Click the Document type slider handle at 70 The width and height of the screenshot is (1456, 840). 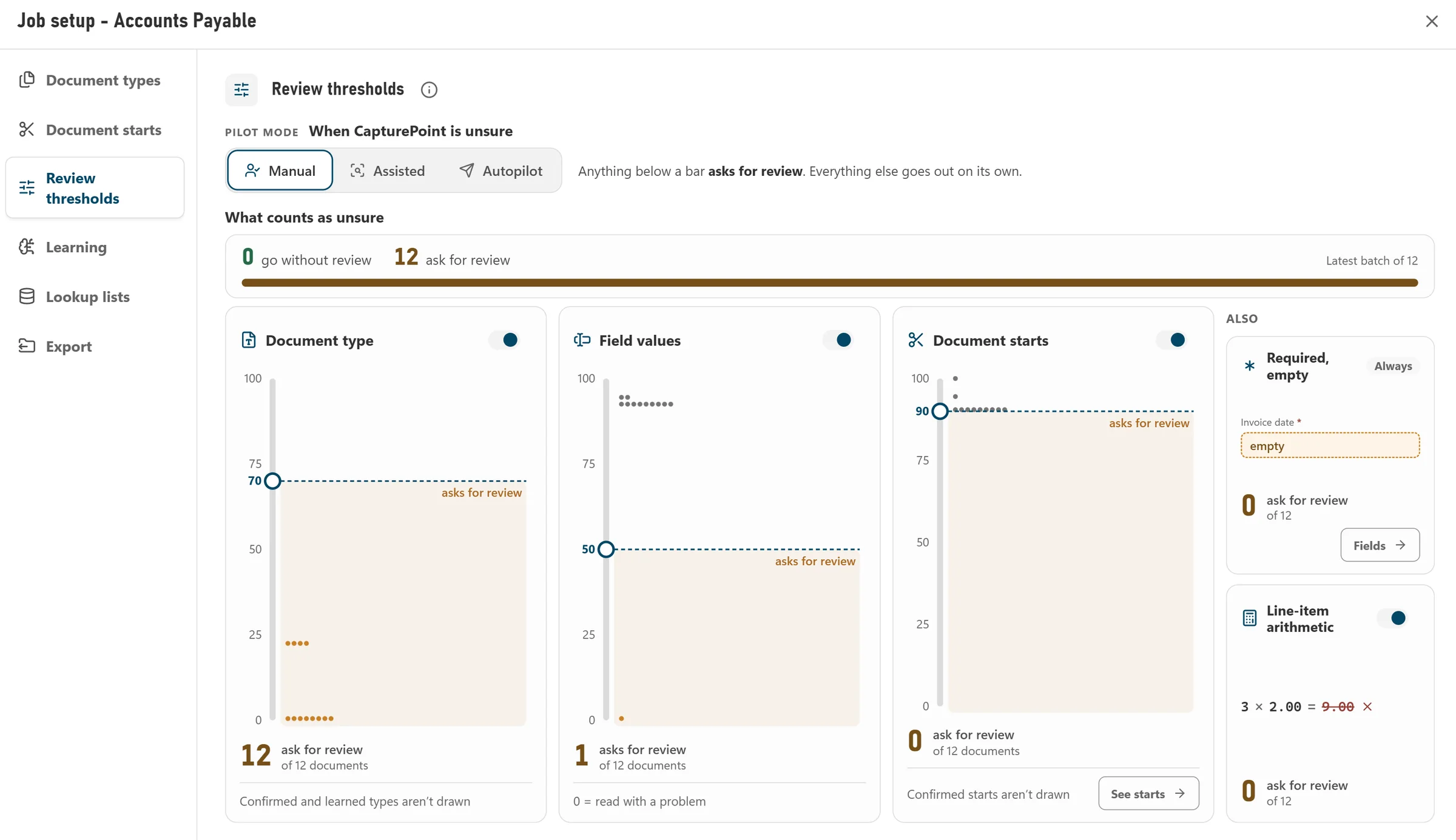(273, 481)
